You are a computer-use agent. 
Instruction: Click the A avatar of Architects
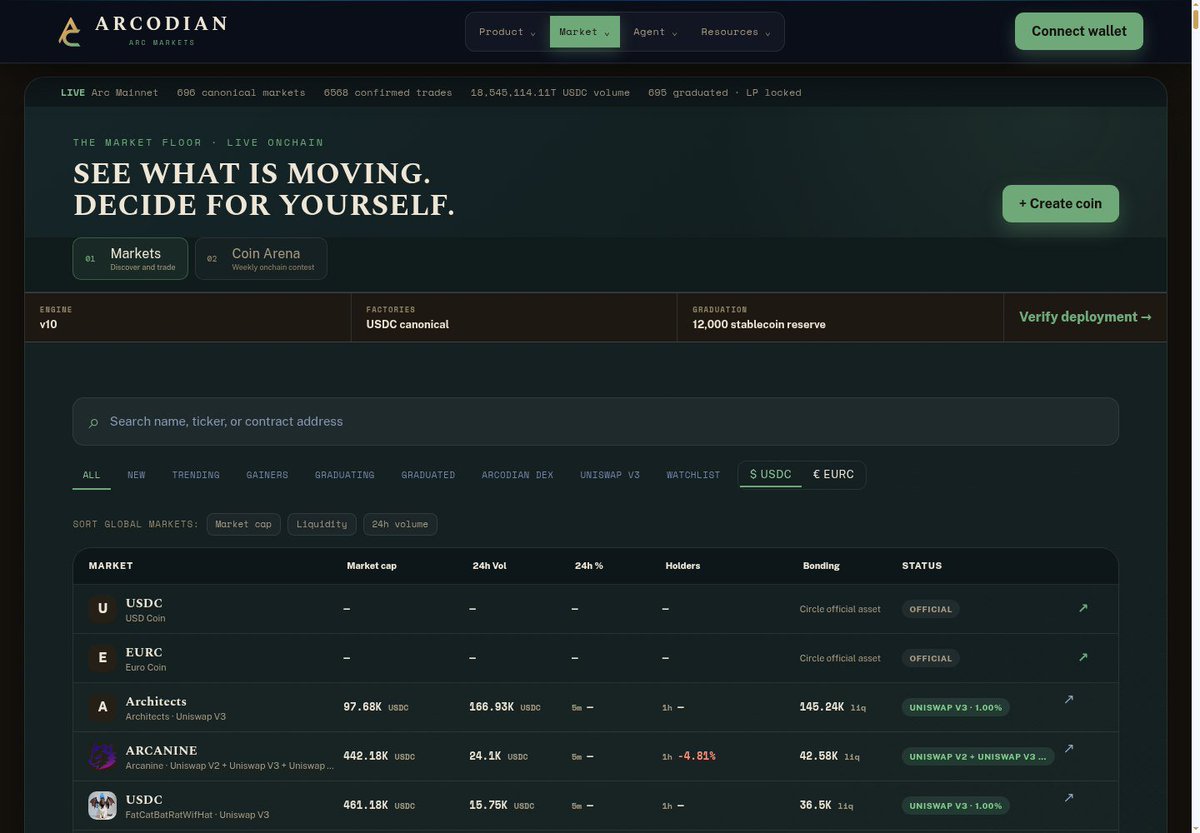[x=102, y=707]
